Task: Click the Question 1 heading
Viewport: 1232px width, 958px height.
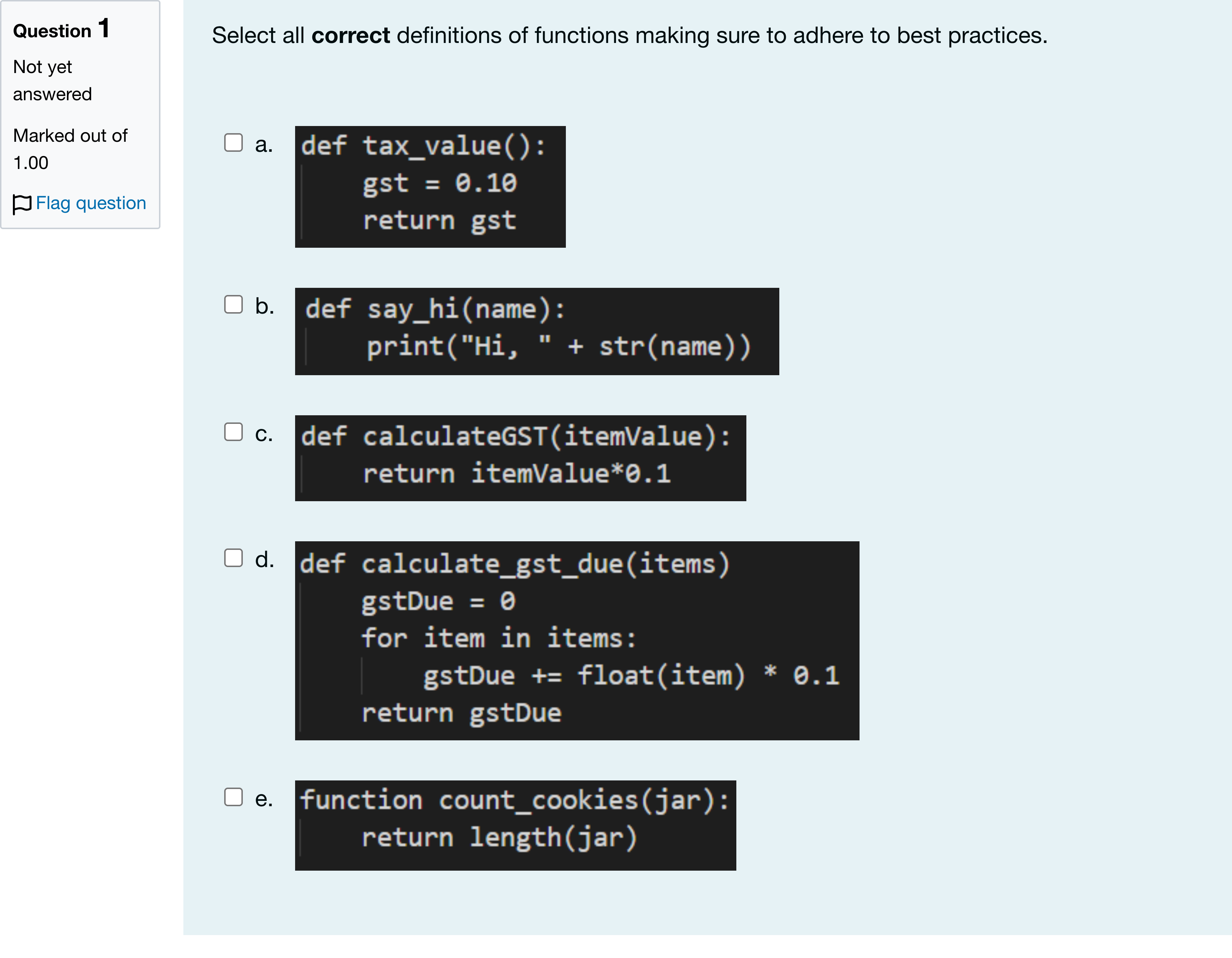Action: [x=62, y=29]
